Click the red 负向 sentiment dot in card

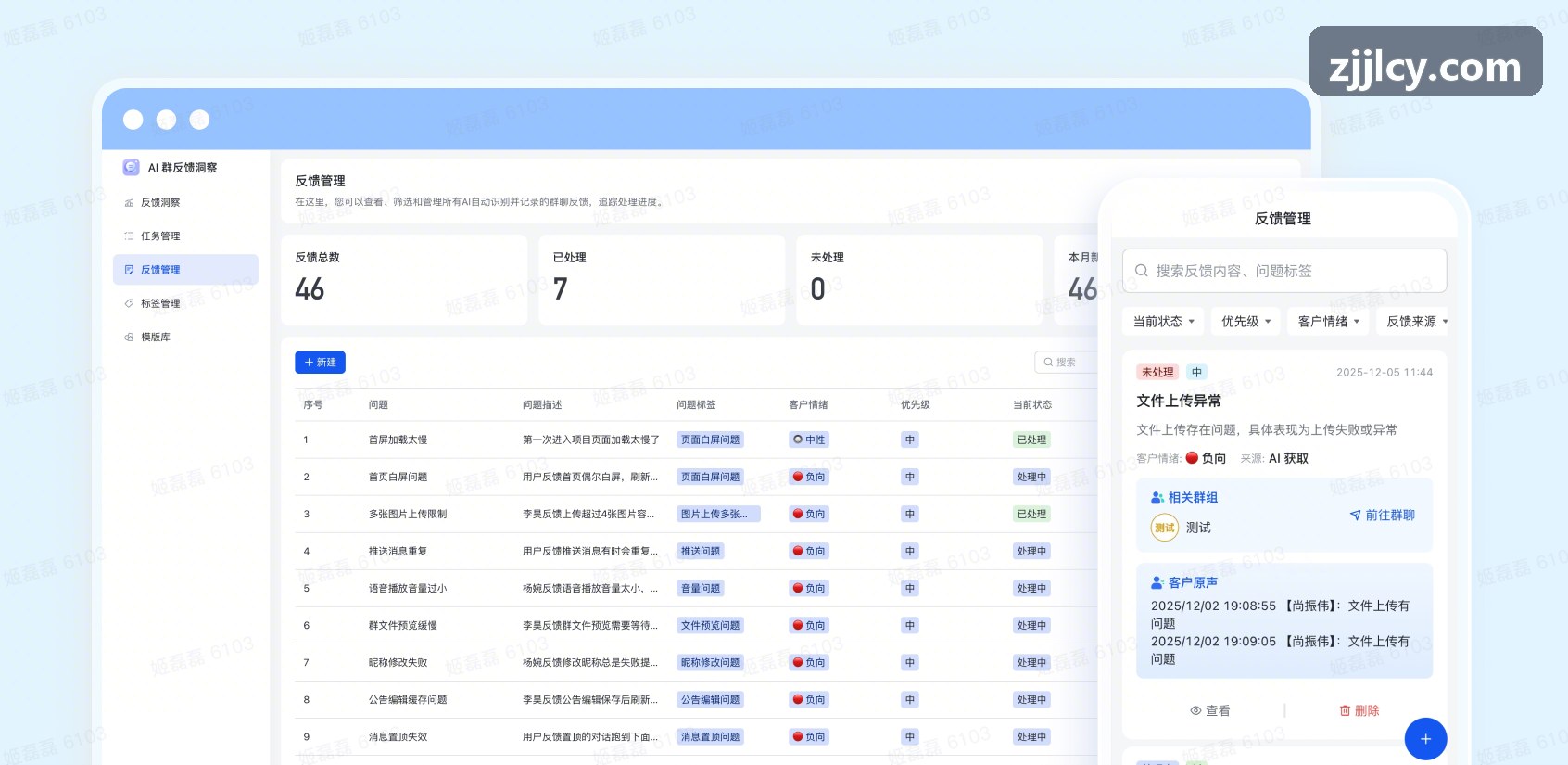click(x=1192, y=458)
